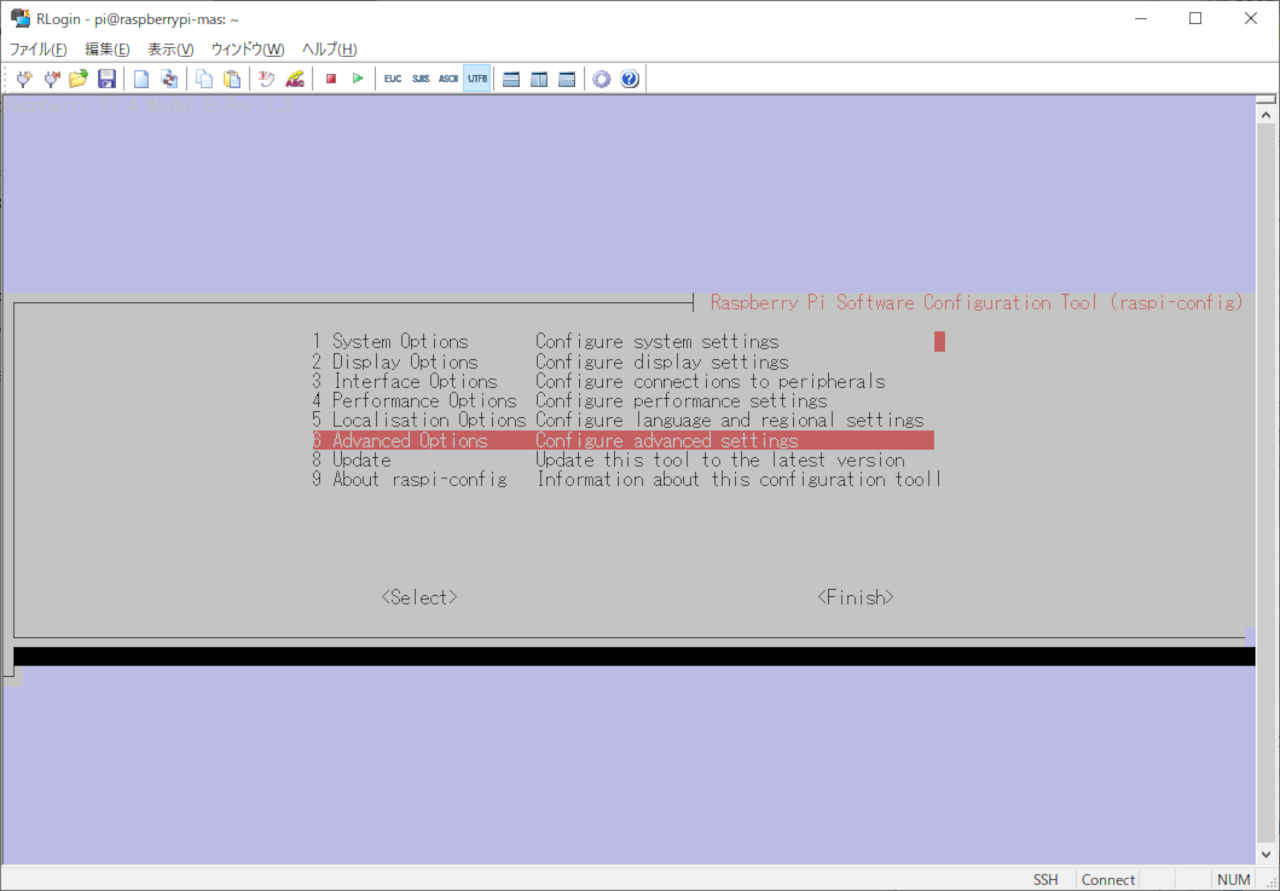Click 'Configure connections to peripherals' description

(710, 381)
